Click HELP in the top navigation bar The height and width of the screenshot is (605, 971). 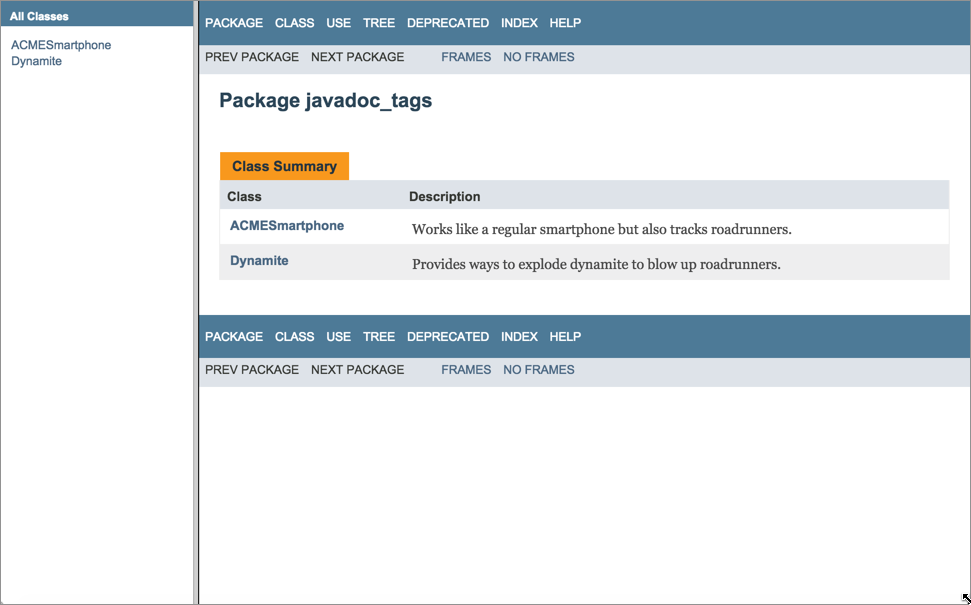565,23
